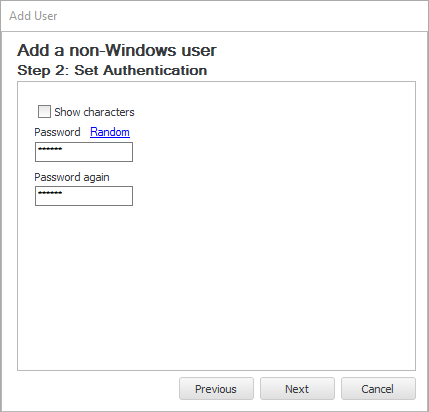This screenshot has height=412, width=429.
Task: Proceed using the Next button
Action: (297, 389)
